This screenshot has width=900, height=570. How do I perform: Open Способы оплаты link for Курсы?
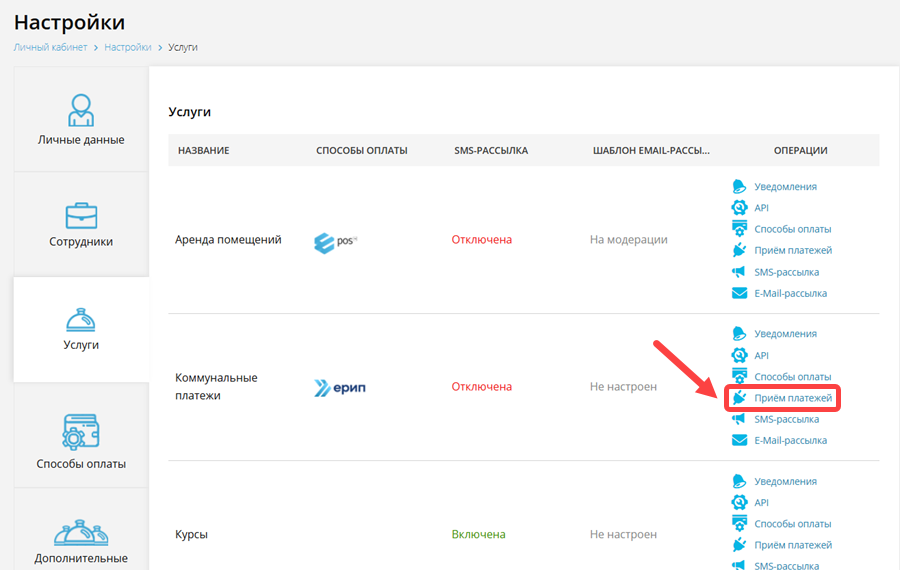pos(793,524)
